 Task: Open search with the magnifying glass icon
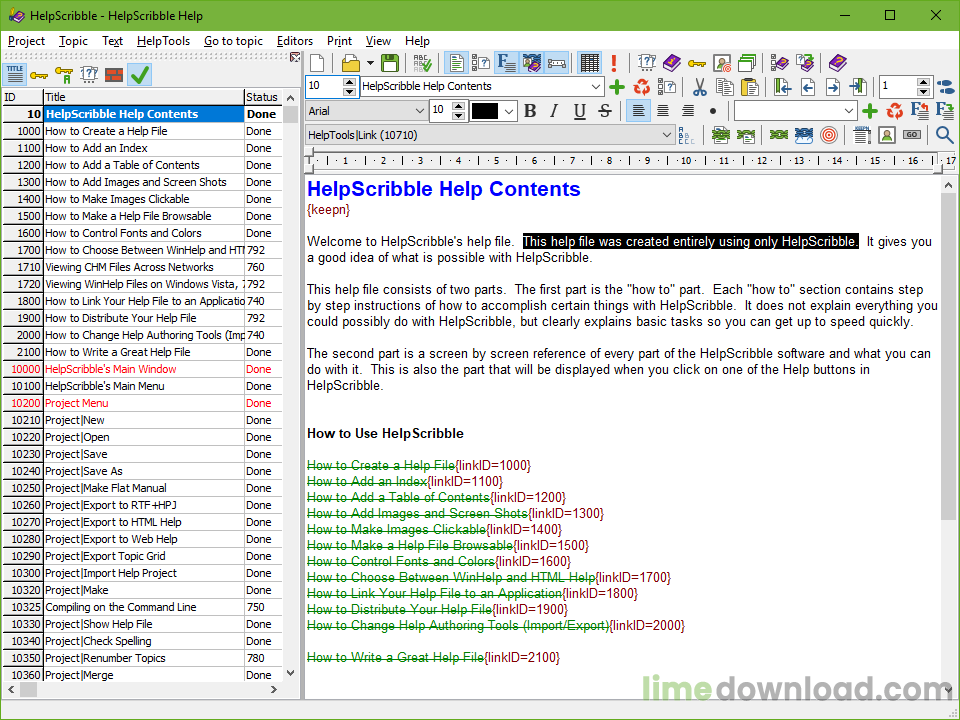pyautogui.click(x=944, y=135)
